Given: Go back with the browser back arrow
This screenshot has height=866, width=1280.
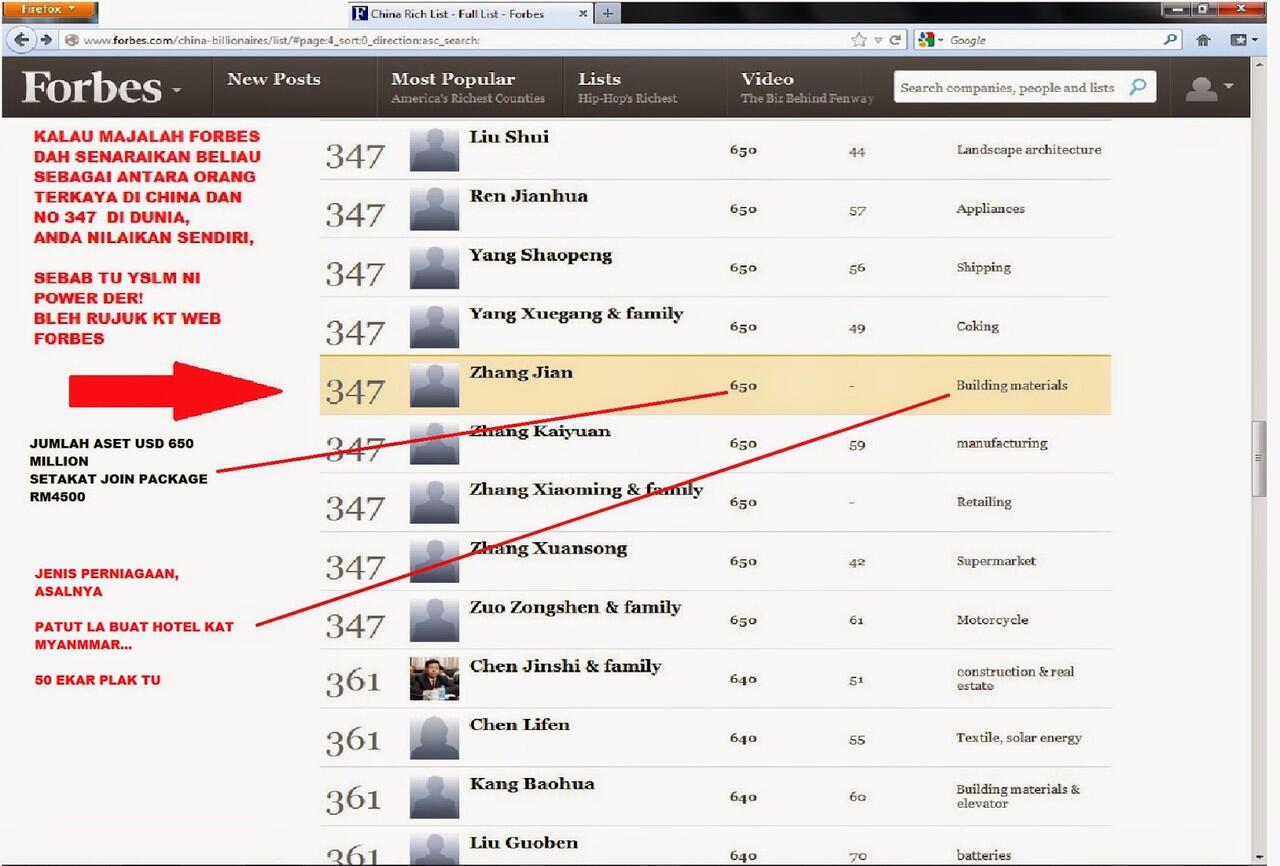Looking at the screenshot, I should [21, 40].
